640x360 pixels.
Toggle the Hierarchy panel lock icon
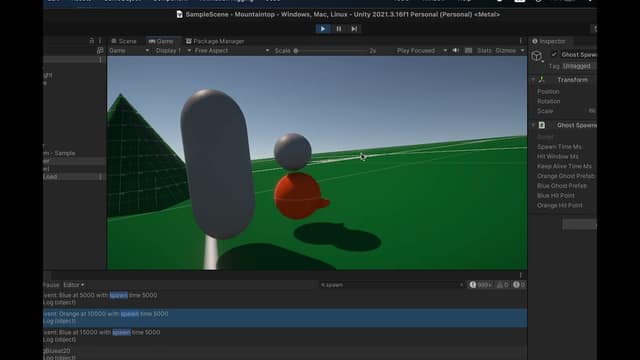91,41
